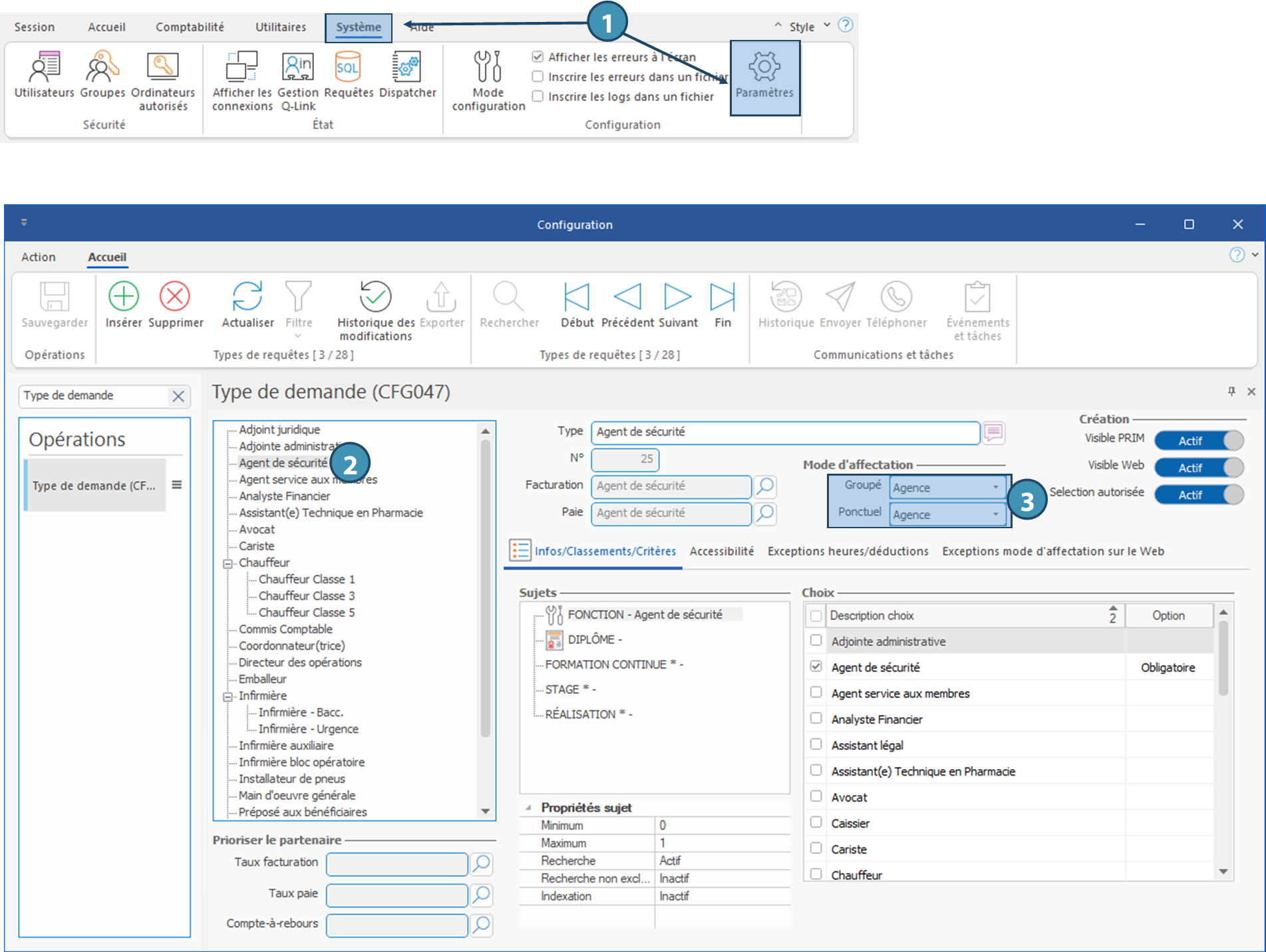The image size is (1266, 952).
Task: Enable Inscrire les logs dans un fichier
Action: point(538,96)
